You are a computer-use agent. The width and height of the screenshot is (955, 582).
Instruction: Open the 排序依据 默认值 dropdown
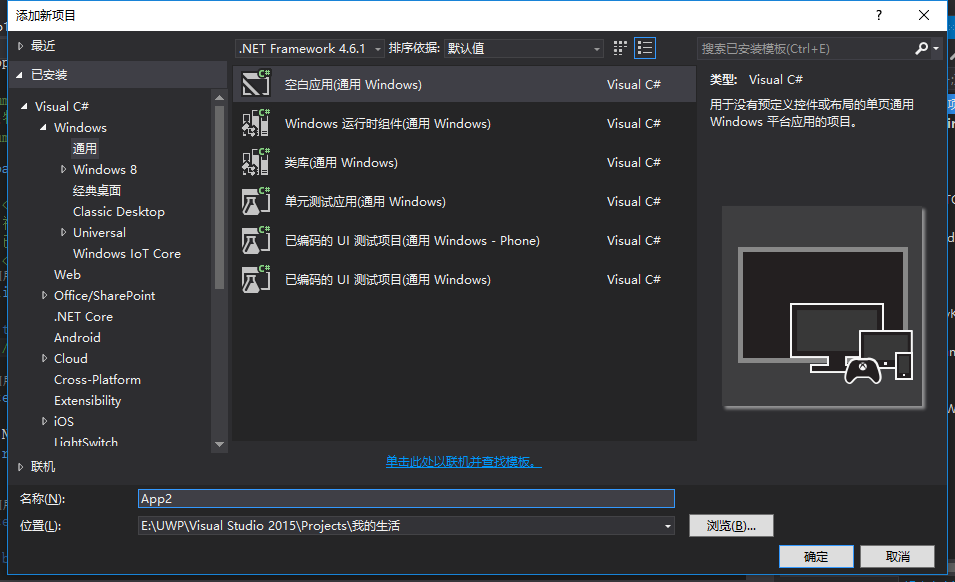(524, 48)
